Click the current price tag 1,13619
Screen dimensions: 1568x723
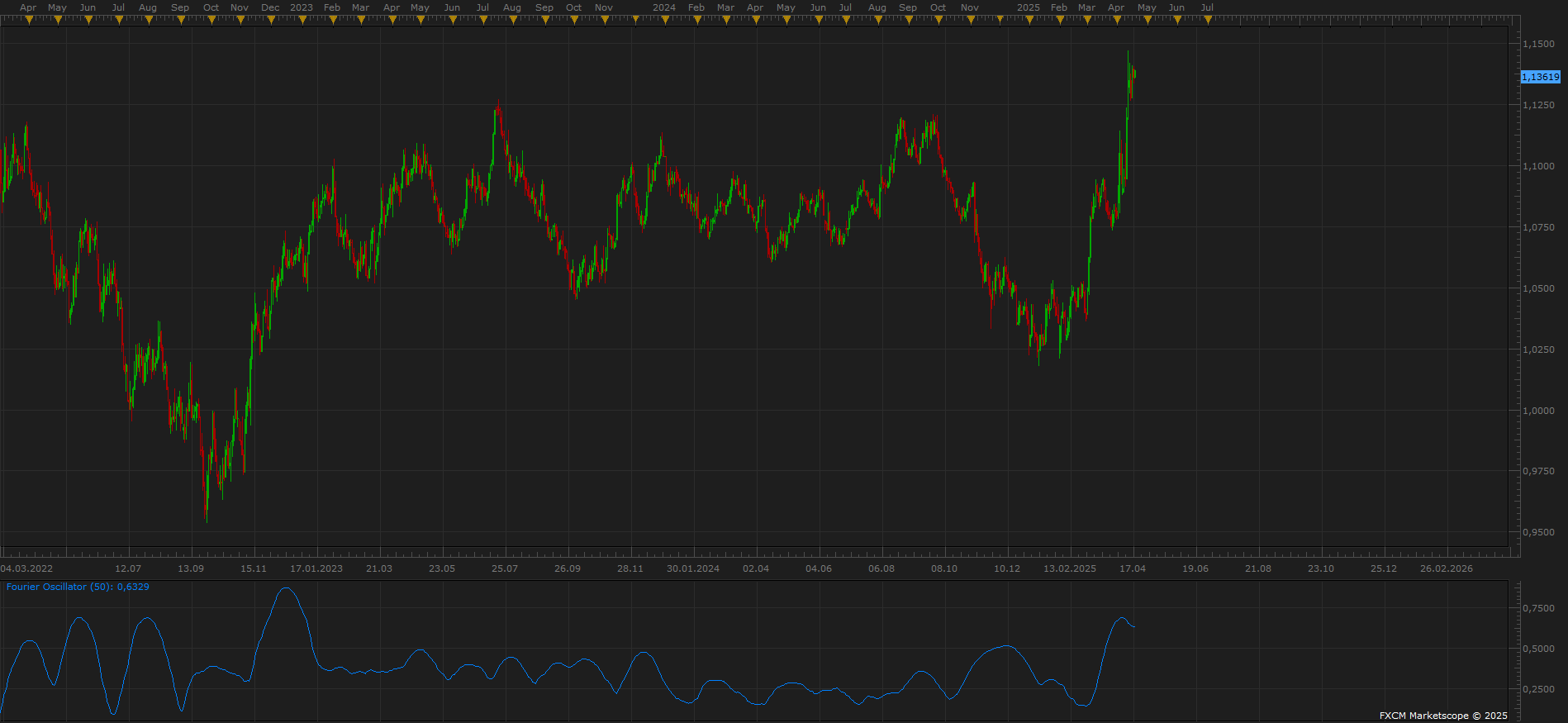point(1541,77)
